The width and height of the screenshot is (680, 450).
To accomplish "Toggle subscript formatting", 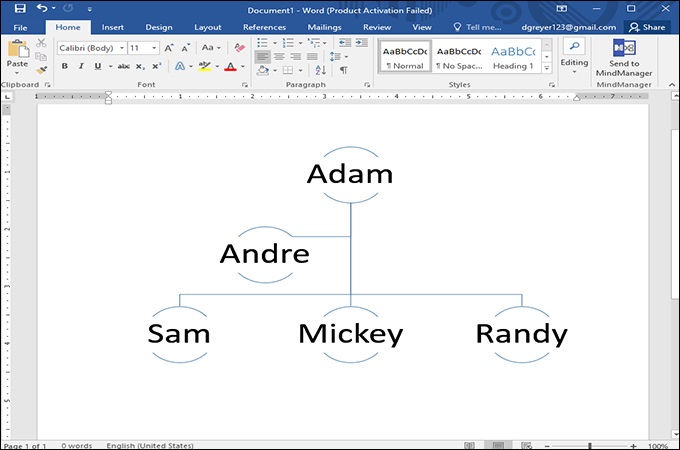I will (140, 66).
